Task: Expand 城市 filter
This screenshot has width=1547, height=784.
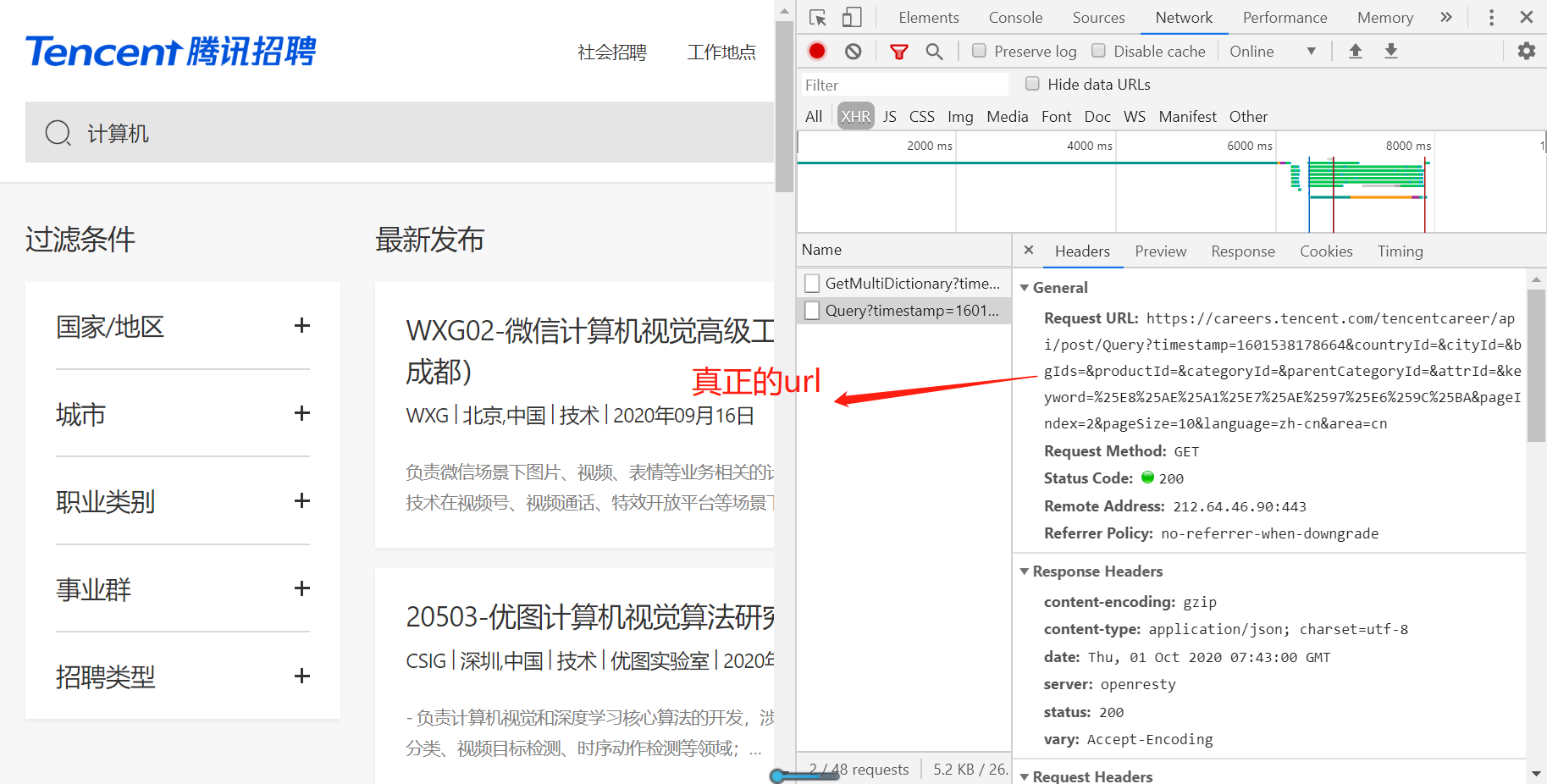Action: tap(301, 413)
